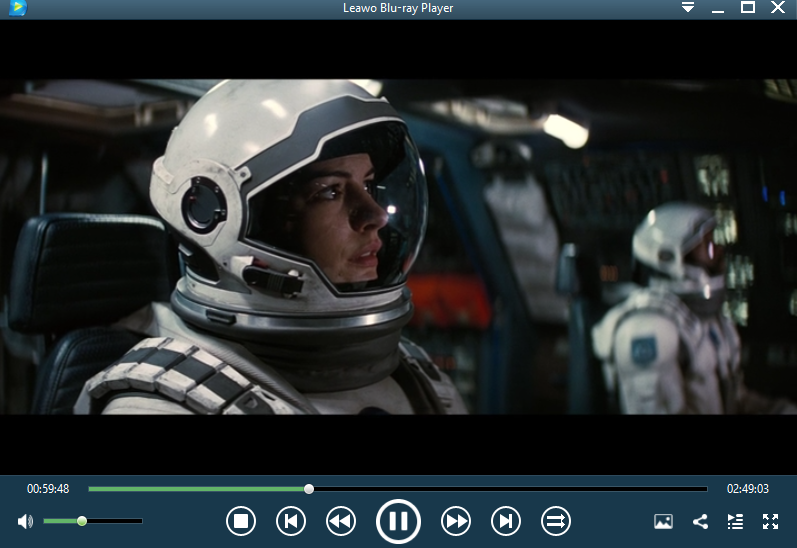This screenshot has height=548, width=797.
Task: Change the loop playback mode
Action: (556, 521)
